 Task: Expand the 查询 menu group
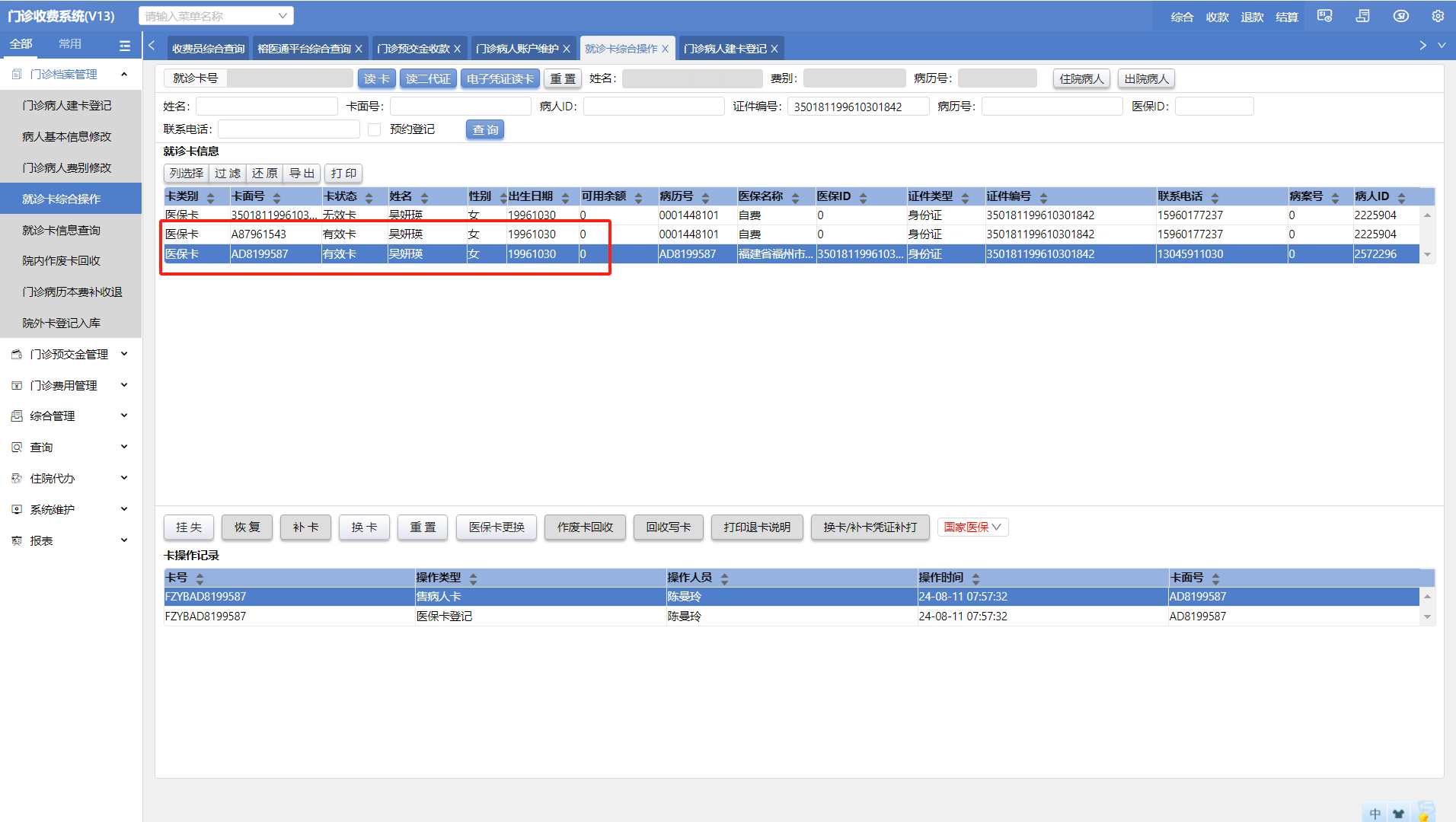pos(124,447)
